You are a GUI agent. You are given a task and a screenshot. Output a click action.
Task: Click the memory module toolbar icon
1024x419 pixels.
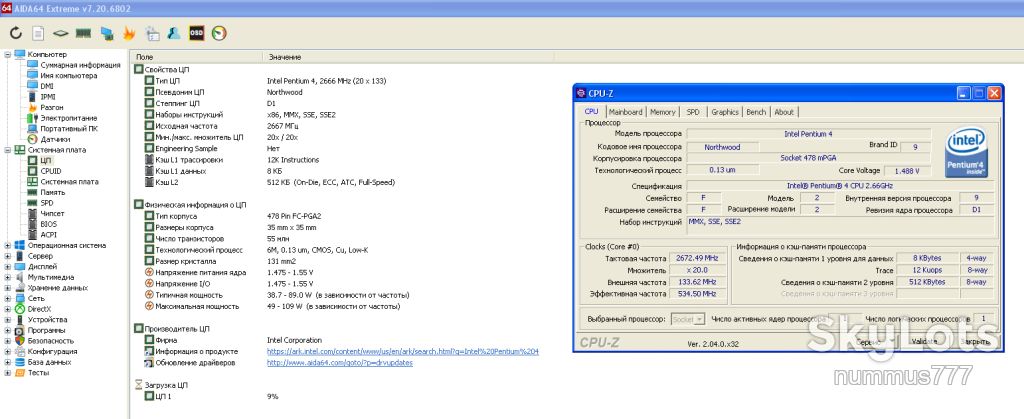83,33
